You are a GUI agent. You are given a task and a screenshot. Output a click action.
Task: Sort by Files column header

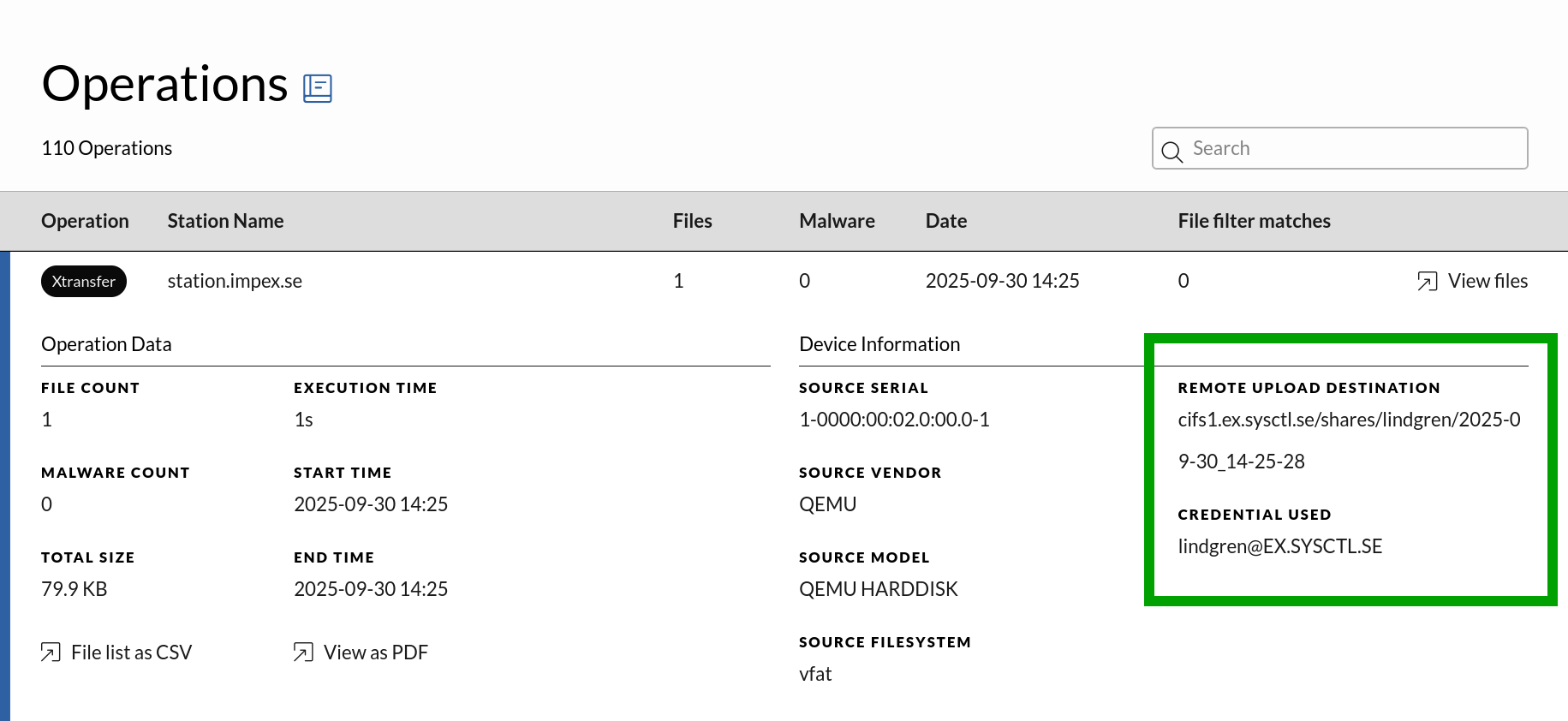tap(692, 221)
